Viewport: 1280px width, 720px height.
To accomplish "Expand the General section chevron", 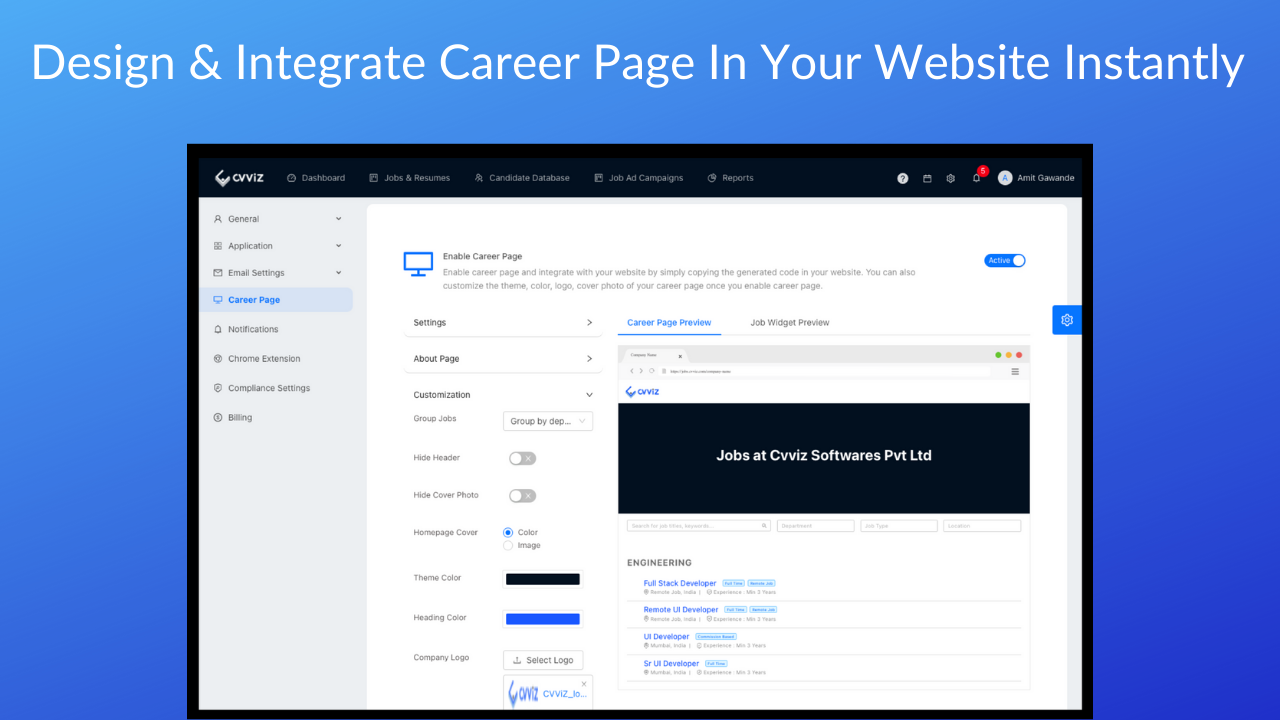I will (x=338, y=219).
